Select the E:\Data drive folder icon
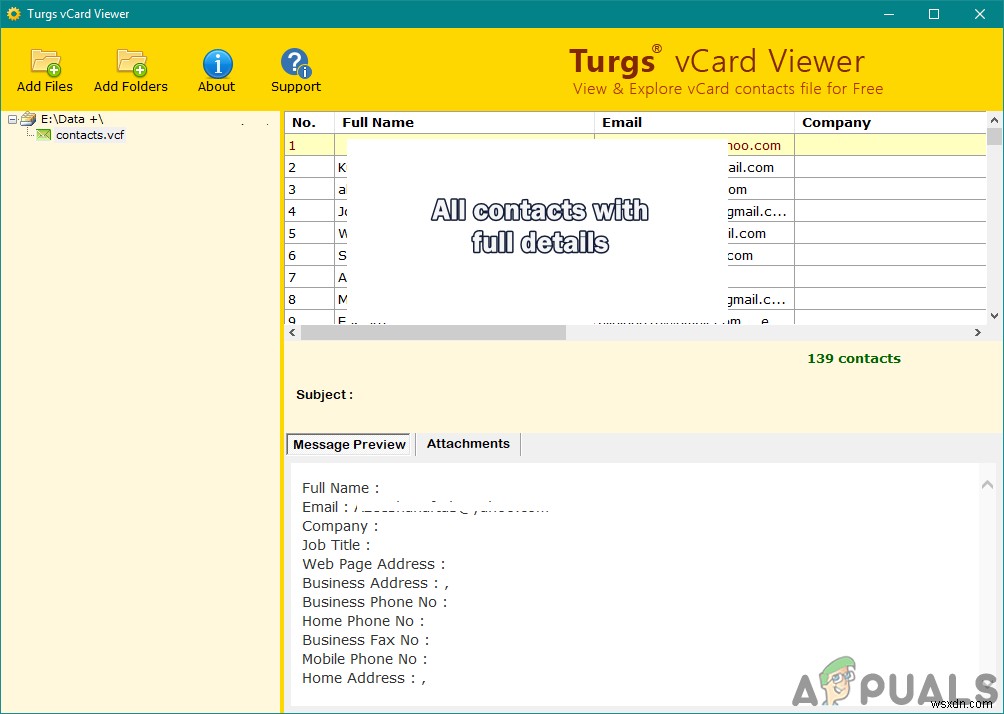This screenshot has height=714, width=1004. coord(28,119)
